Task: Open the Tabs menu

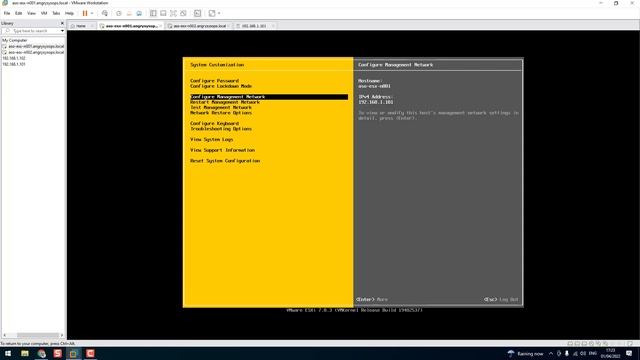Action: [56, 13]
